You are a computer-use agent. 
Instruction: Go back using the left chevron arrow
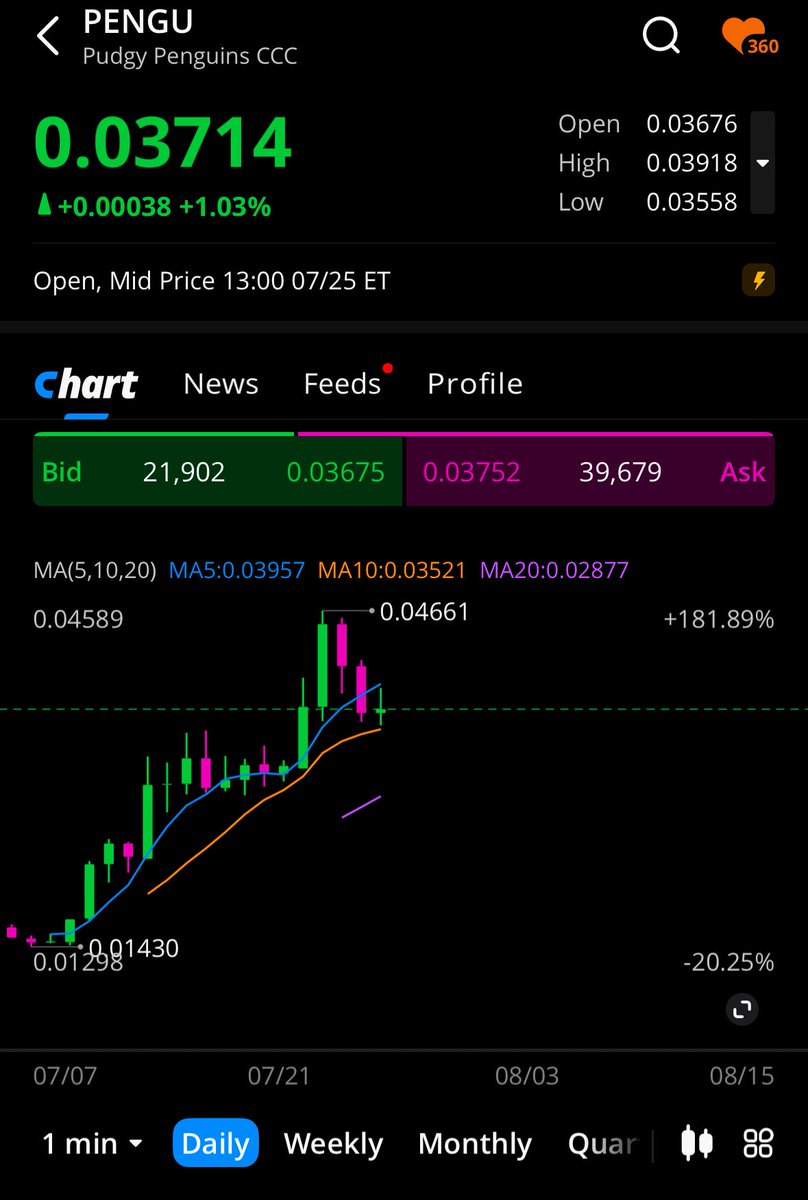47,36
